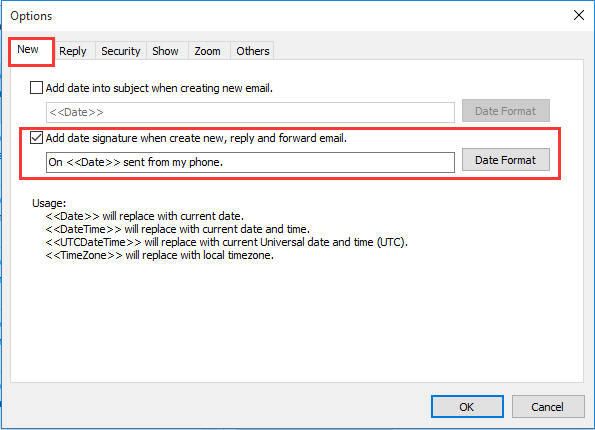Enable the add date into subject checkbox
Viewport: 595px width, 430px height.
[x=36, y=88]
